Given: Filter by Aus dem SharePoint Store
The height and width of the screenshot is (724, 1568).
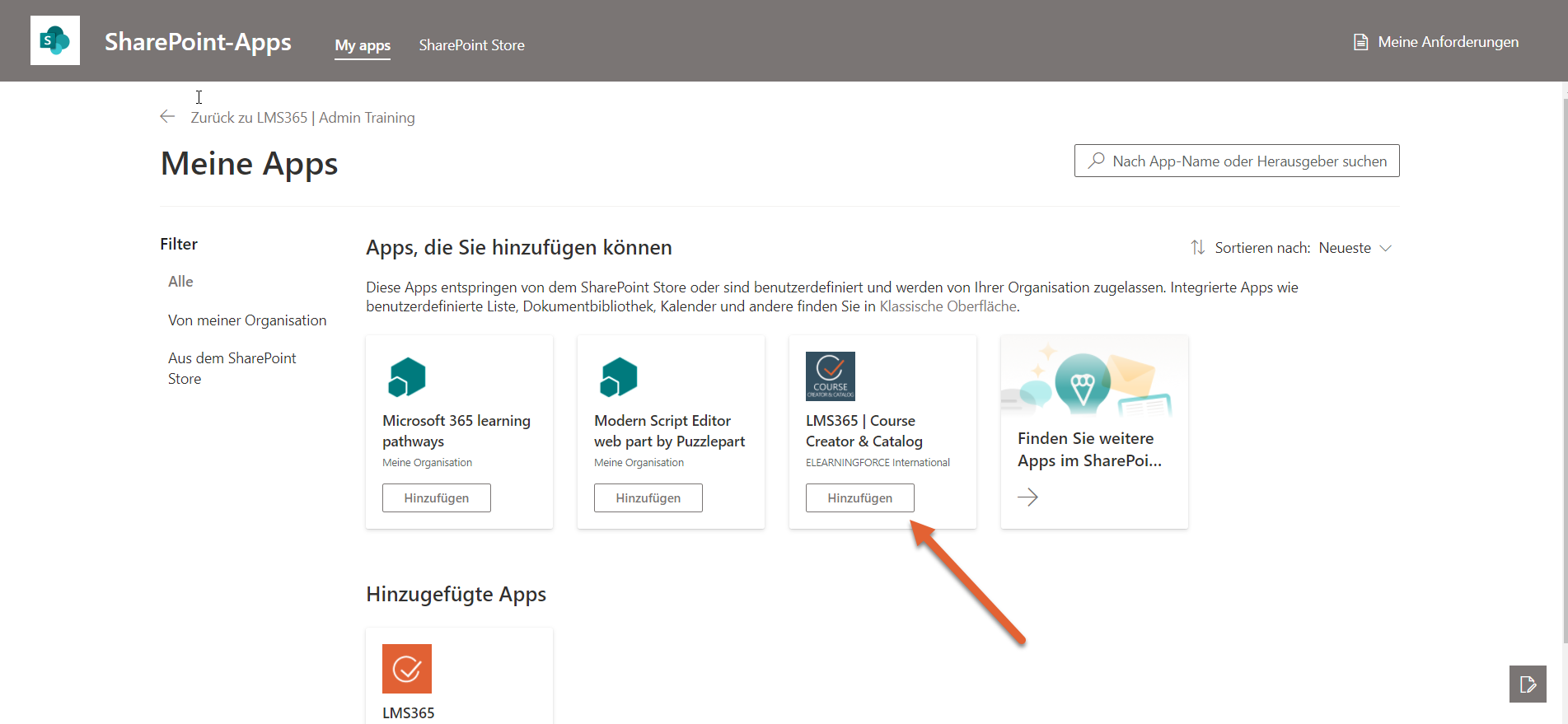Looking at the screenshot, I should (232, 368).
